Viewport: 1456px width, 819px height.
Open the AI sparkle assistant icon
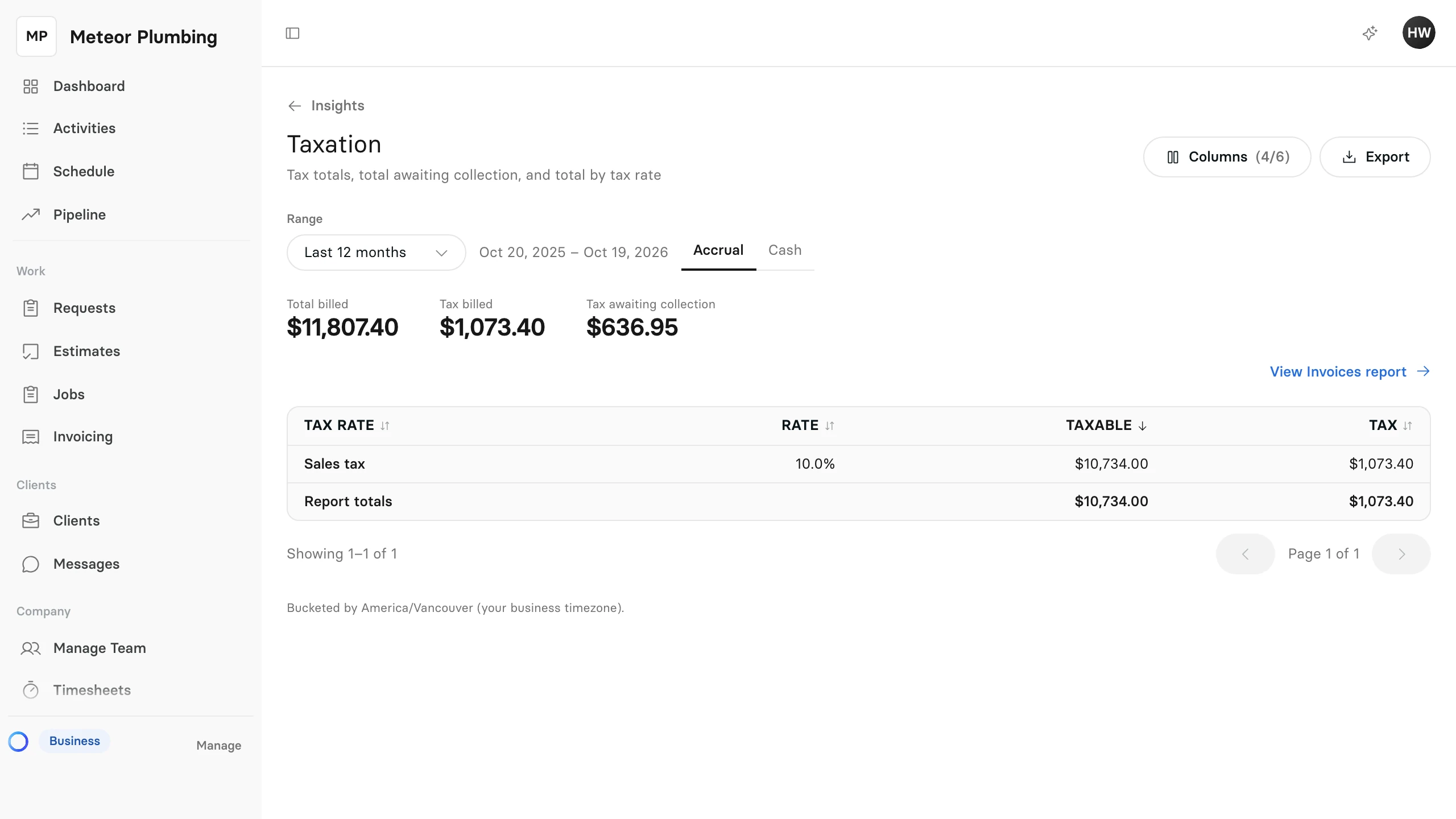(1370, 34)
